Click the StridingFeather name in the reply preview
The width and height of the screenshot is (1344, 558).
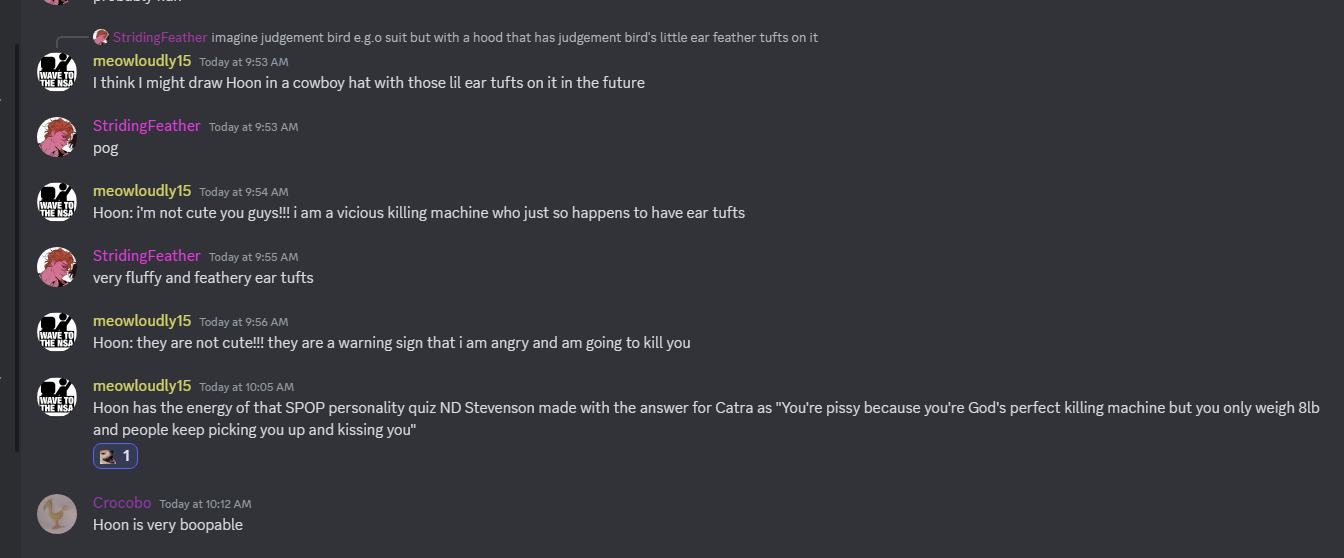(x=160, y=38)
